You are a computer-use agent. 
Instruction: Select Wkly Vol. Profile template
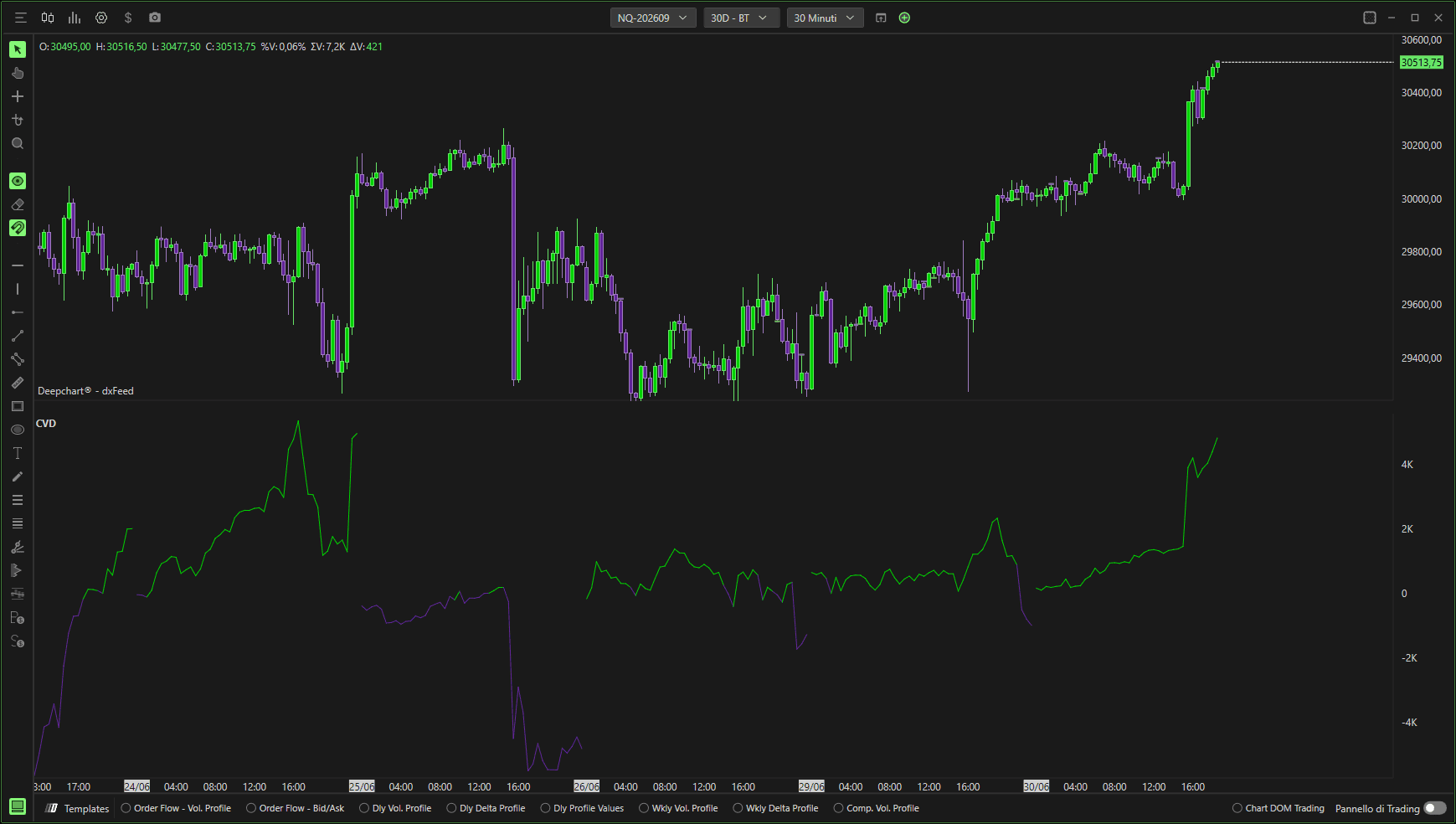(x=679, y=808)
